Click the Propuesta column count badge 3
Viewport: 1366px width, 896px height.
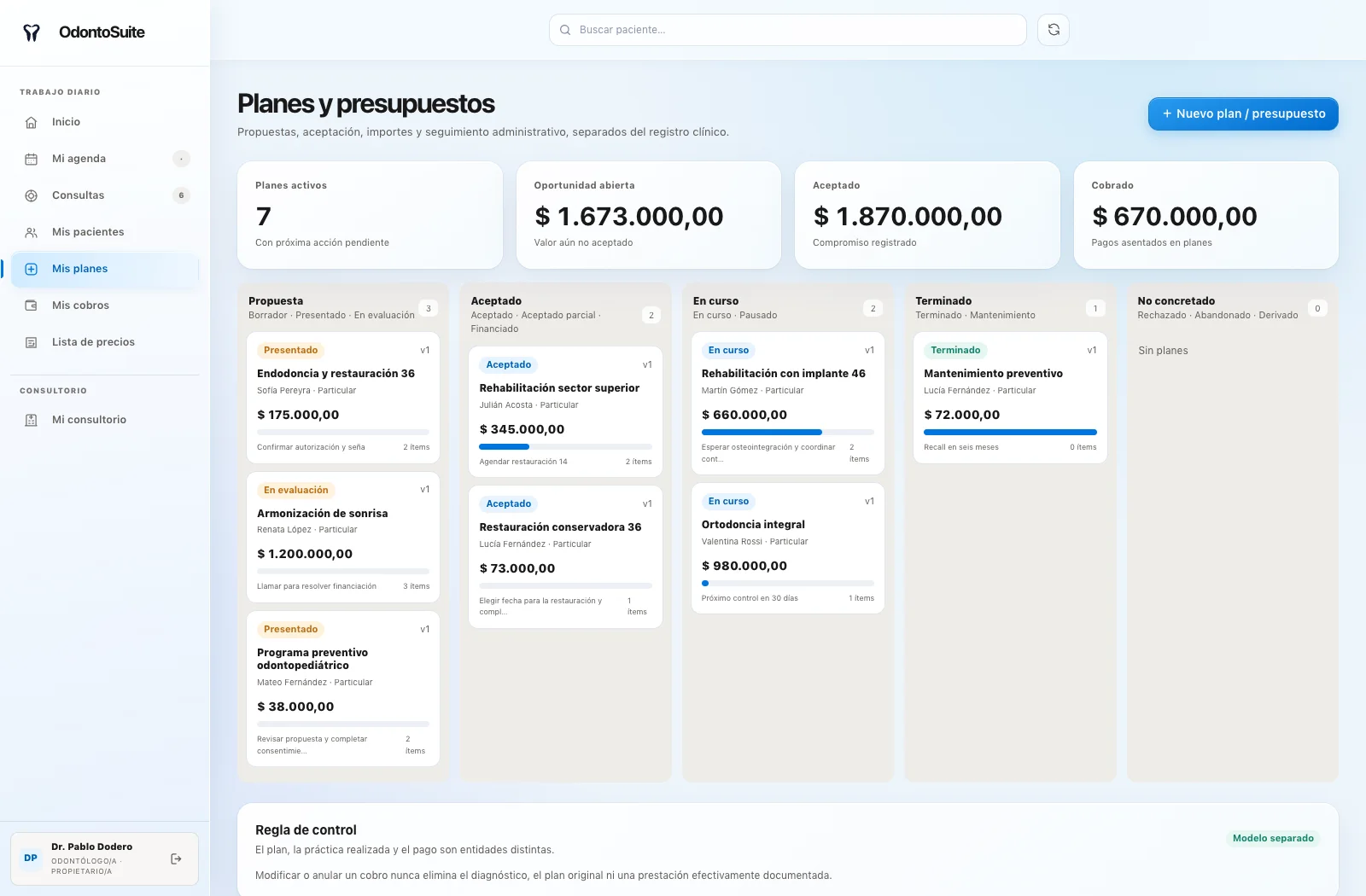coord(429,308)
